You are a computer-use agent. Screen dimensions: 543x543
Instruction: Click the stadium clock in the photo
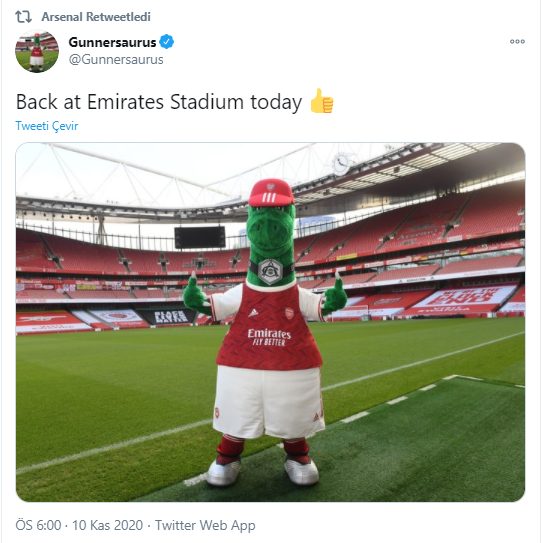(x=341, y=163)
